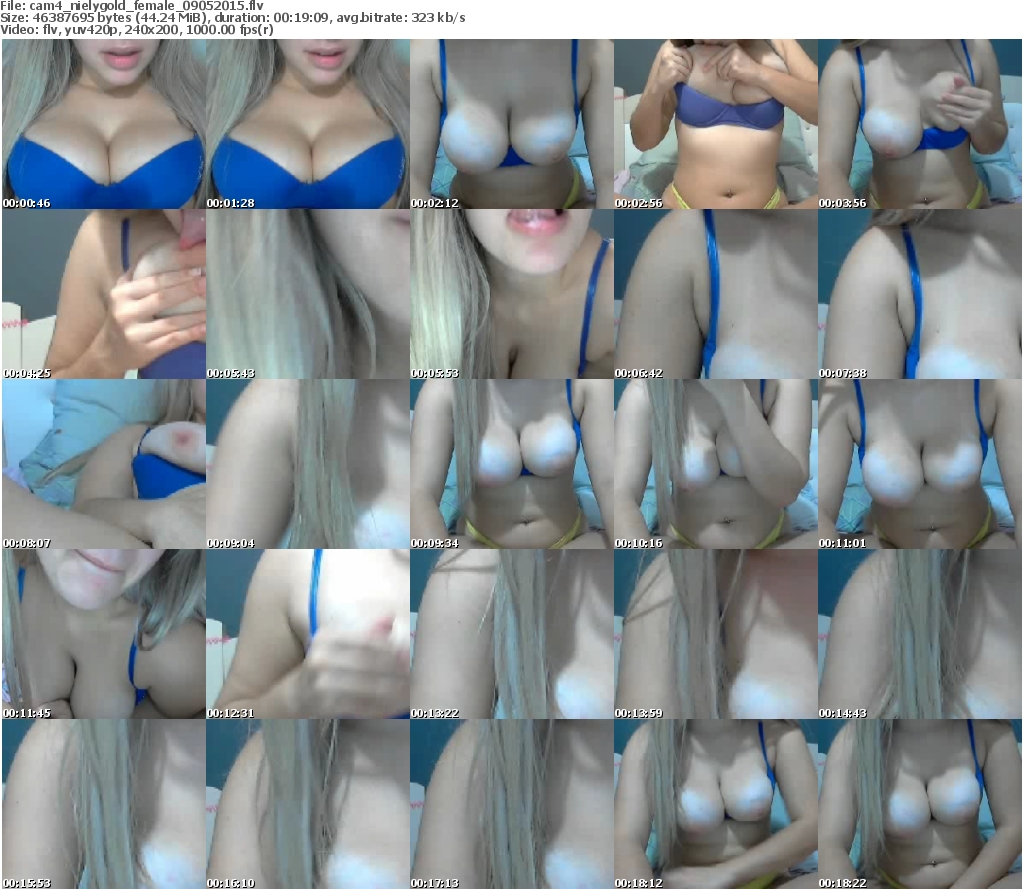Select the frame at 00:17:13
Image resolution: width=1024 pixels, height=889 pixels.
point(511,804)
